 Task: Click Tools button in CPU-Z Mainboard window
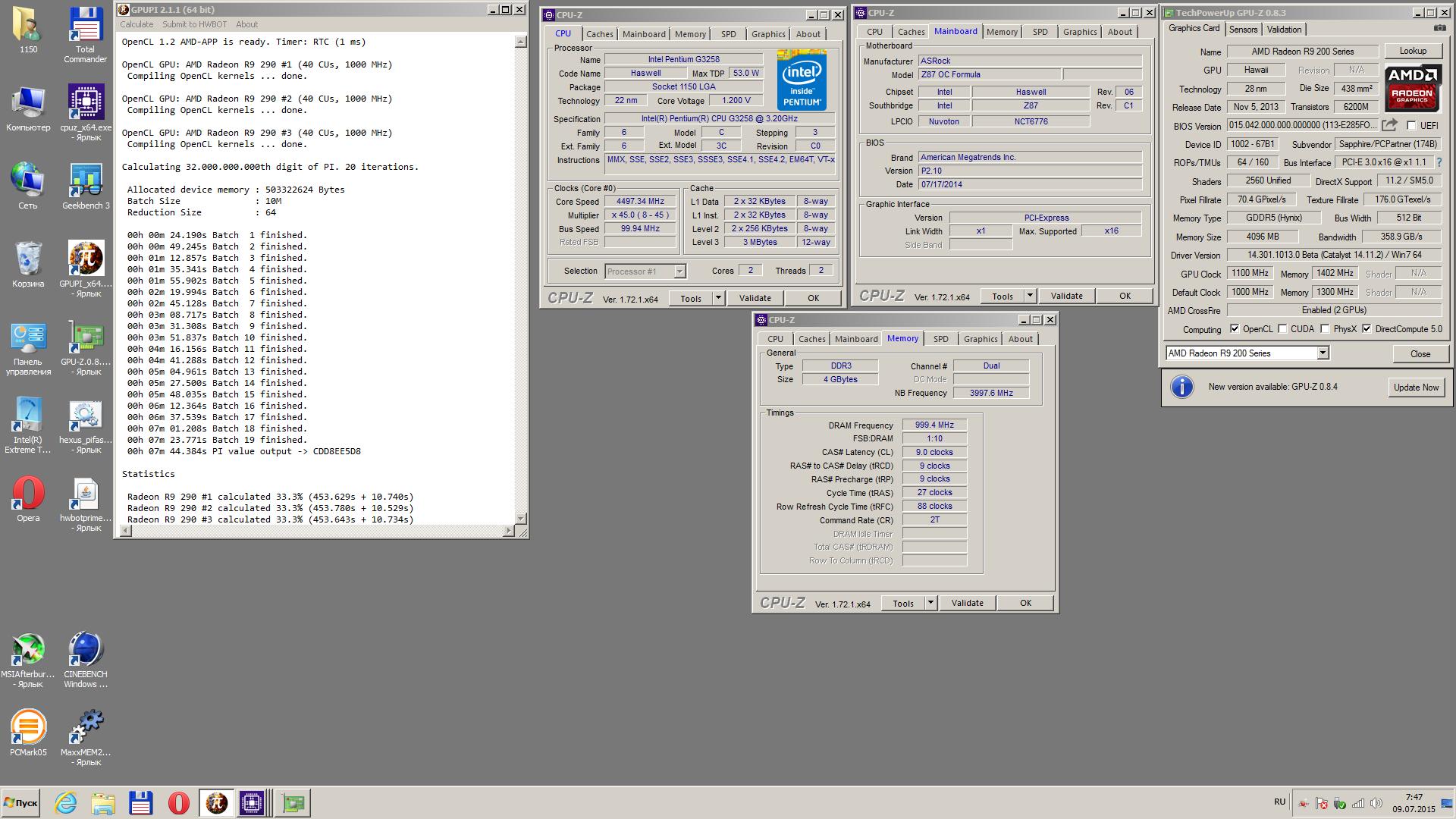pos(1002,296)
